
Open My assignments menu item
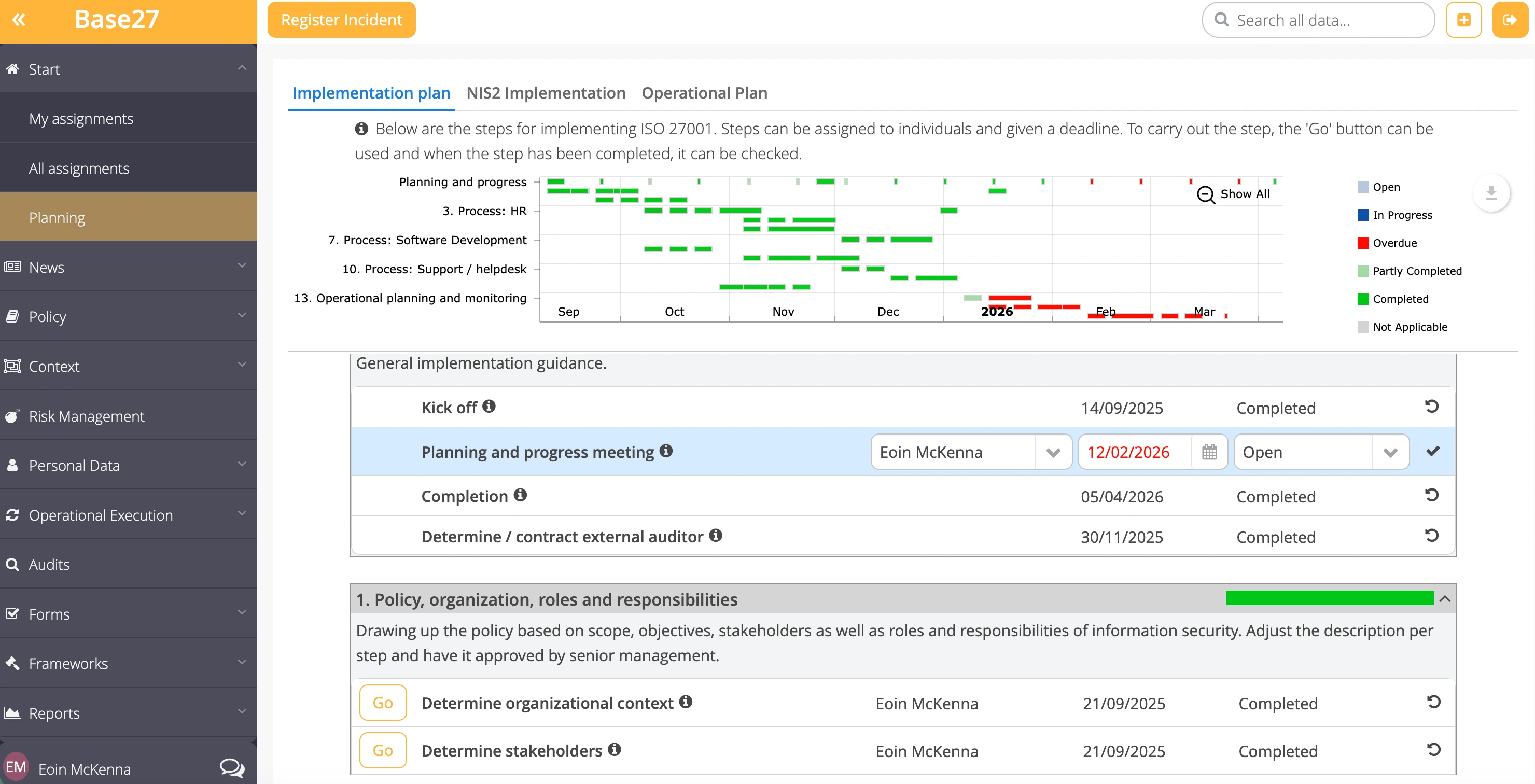pyautogui.click(x=128, y=118)
